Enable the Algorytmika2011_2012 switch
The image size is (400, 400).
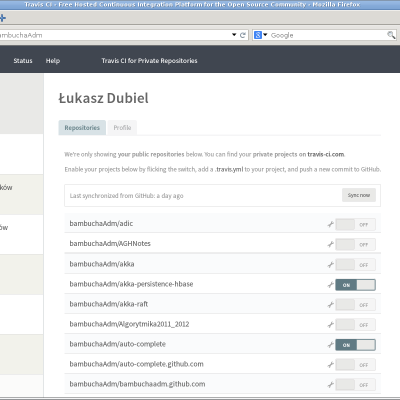(355, 325)
